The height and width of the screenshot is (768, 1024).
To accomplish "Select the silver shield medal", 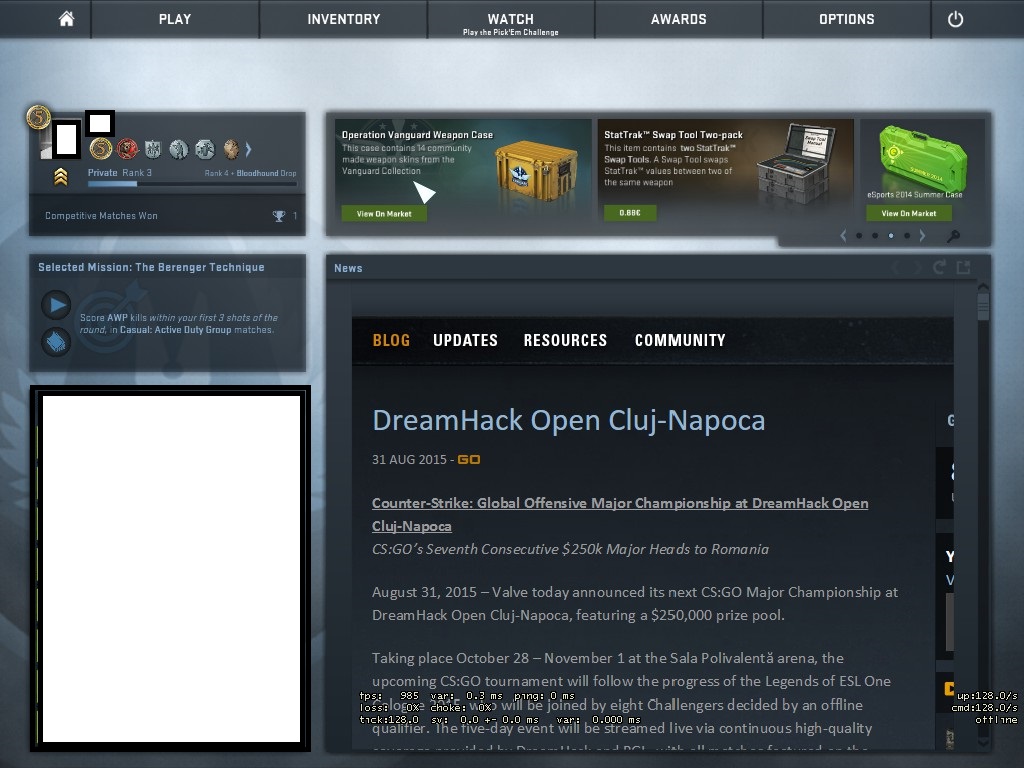I will pyautogui.click(x=153, y=150).
